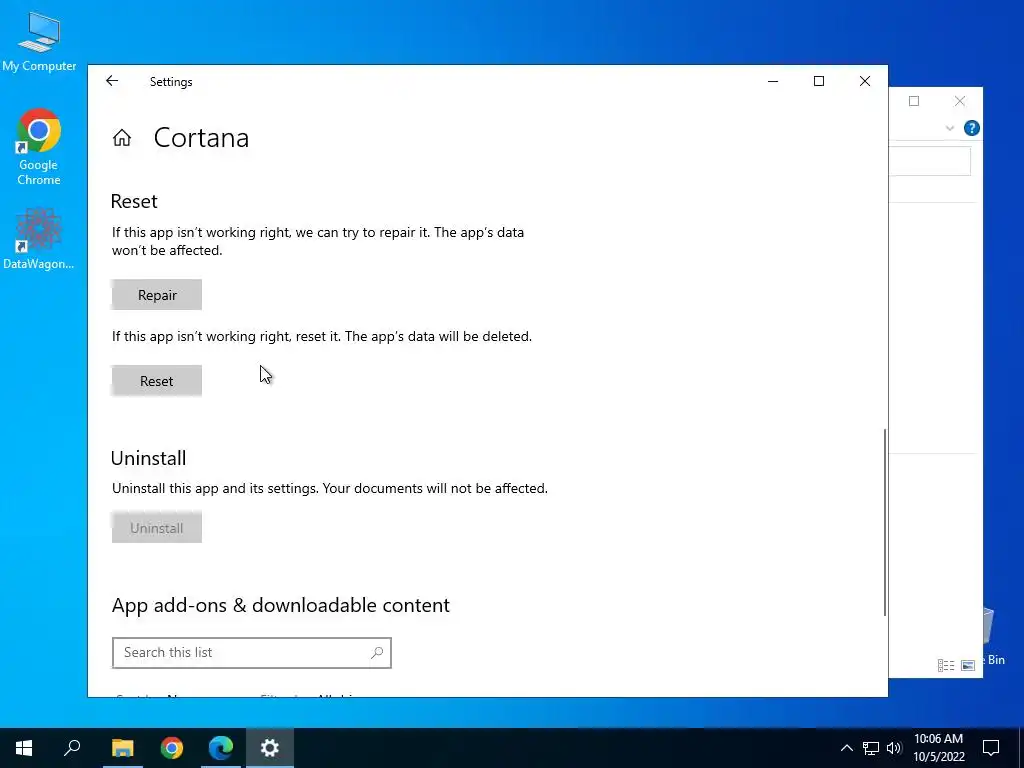Click the Reset button

tap(157, 381)
